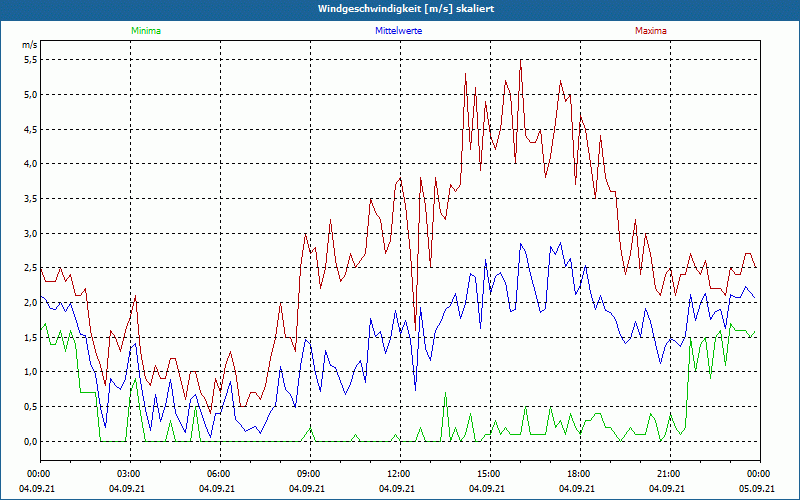
Task: Click the "21:00" time label
Action: point(669,474)
